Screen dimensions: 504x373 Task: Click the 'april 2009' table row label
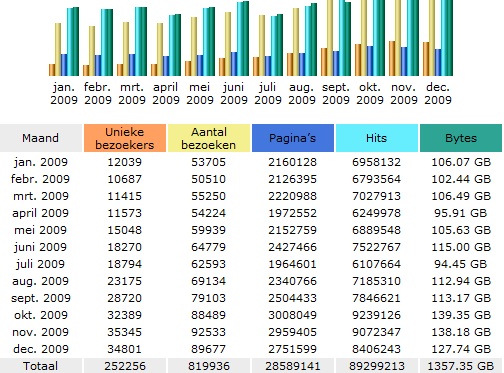click(40, 213)
